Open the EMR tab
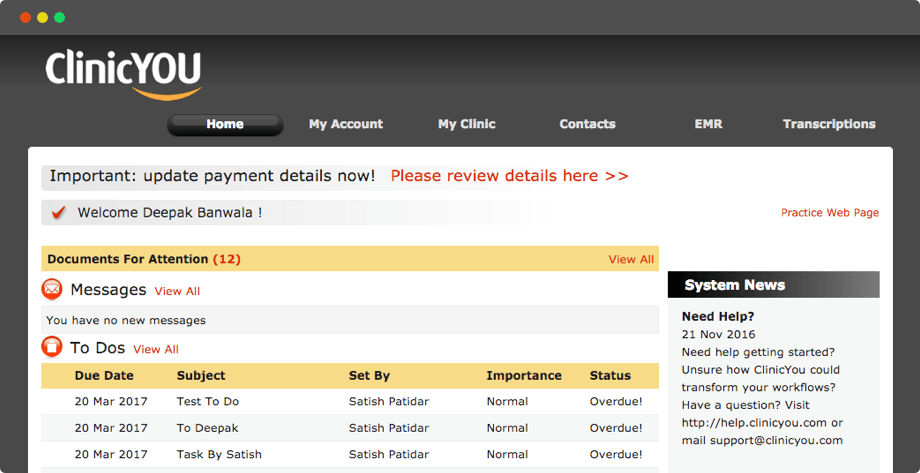This screenshot has width=920, height=473. 708,124
